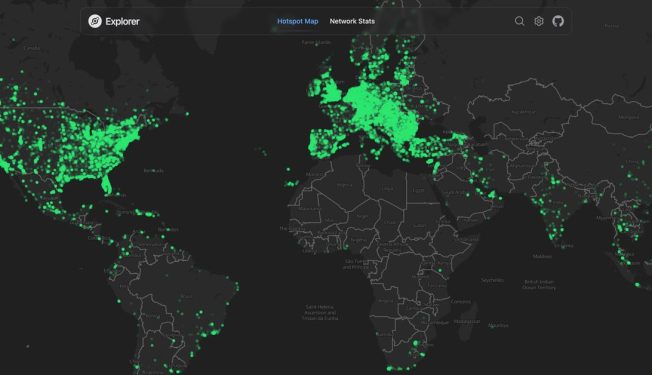
Task: Click the Madagascar map label
Action: pyautogui.click(x=467, y=321)
